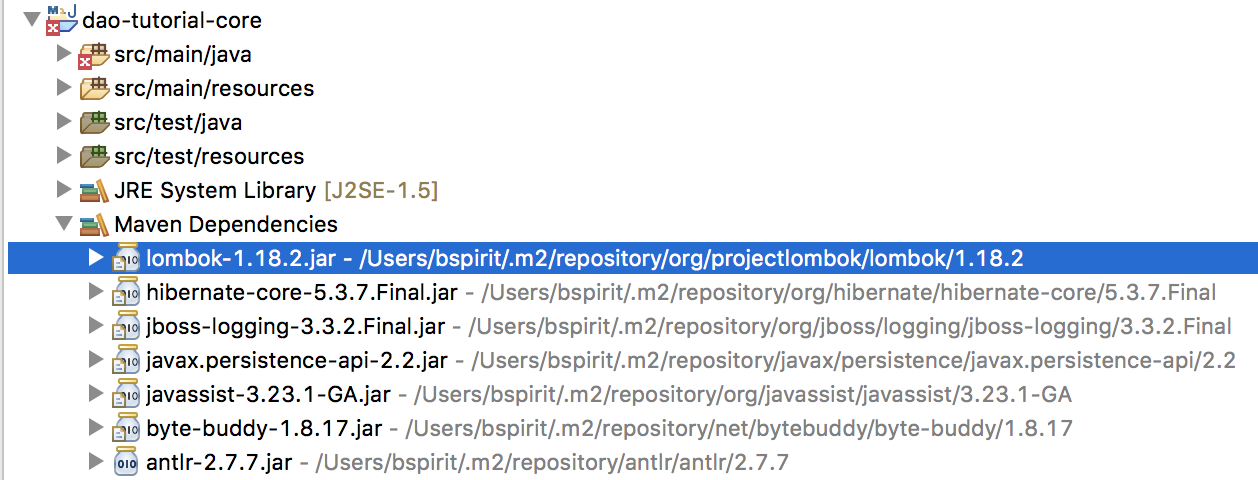This screenshot has height=480, width=1258.
Task: Collapse the Maven Dependencies node
Action: (64, 224)
